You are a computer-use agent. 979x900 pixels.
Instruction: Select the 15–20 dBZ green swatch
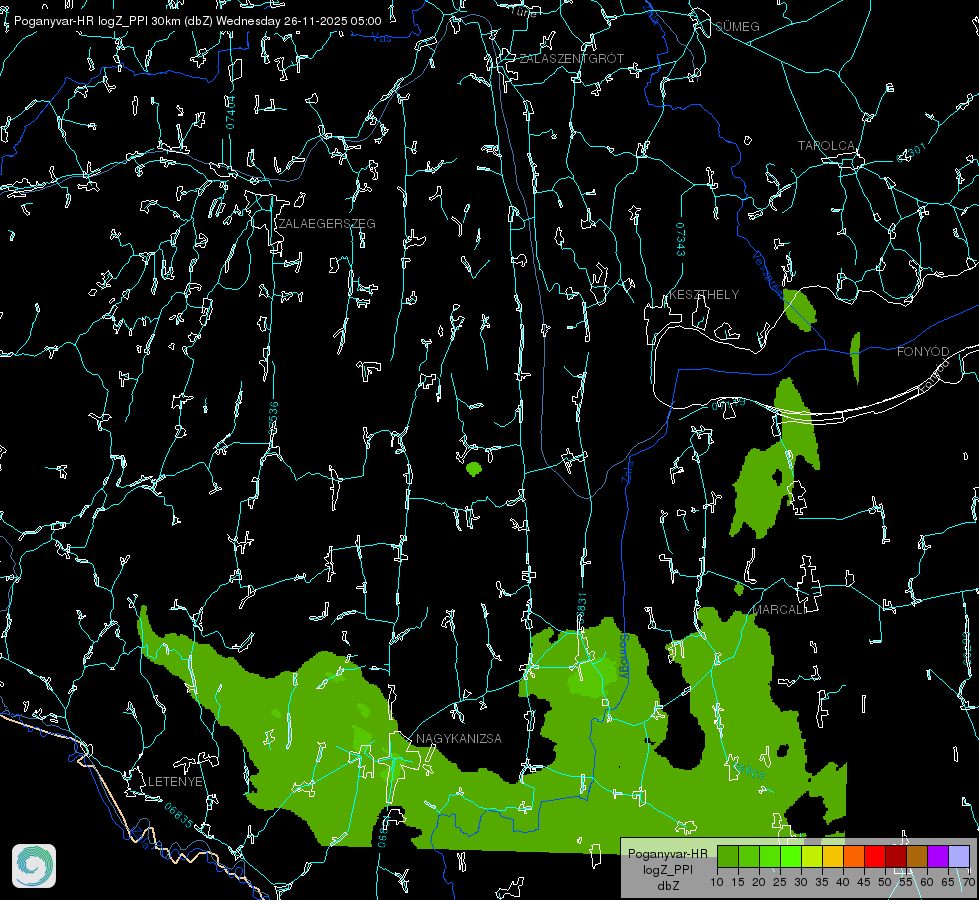coord(749,856)
